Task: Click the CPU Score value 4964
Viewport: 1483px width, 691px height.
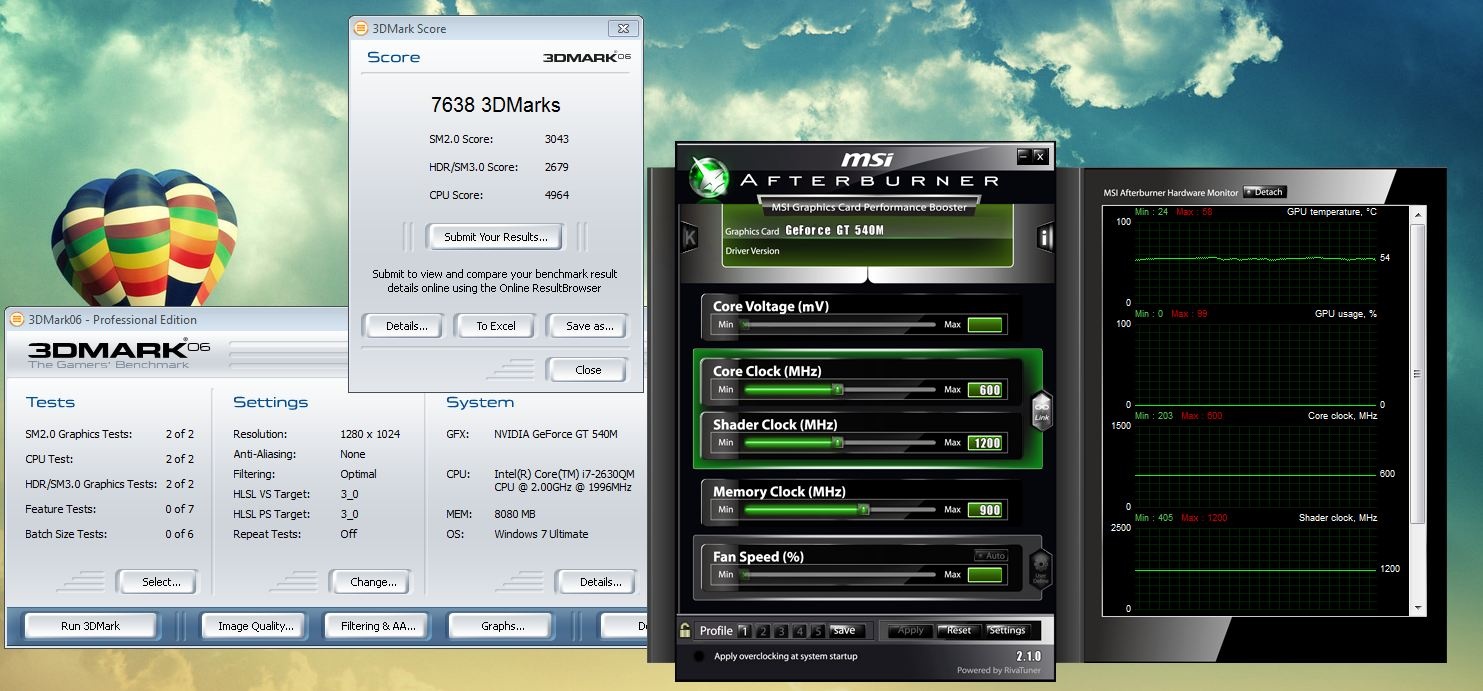Action: [556, 195]
